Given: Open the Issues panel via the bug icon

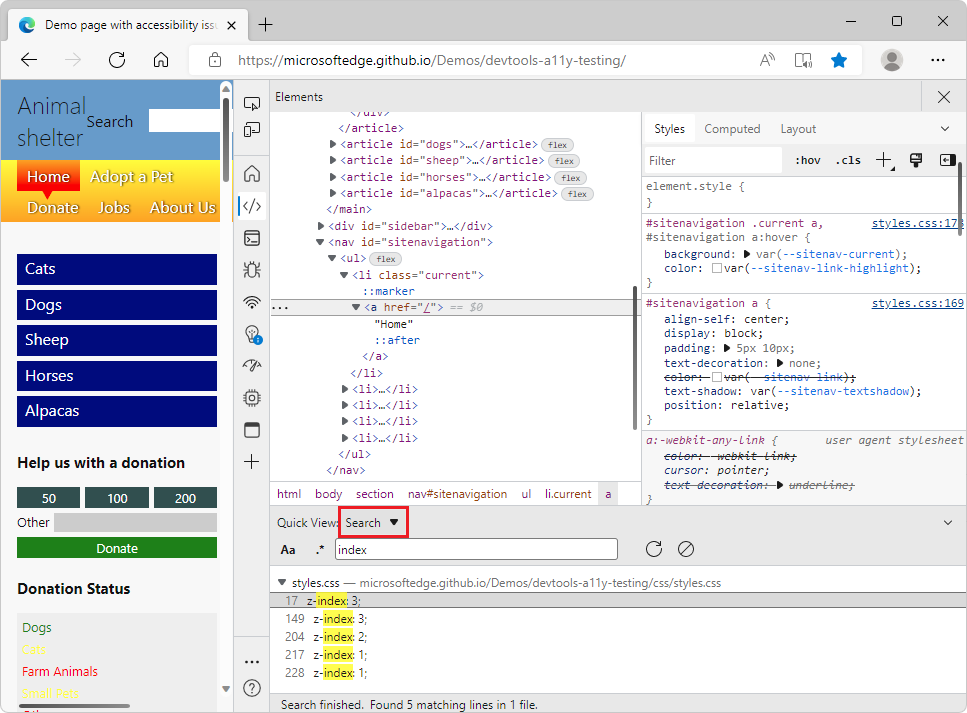Looking at the screenshot, I should tap(251, 270).
